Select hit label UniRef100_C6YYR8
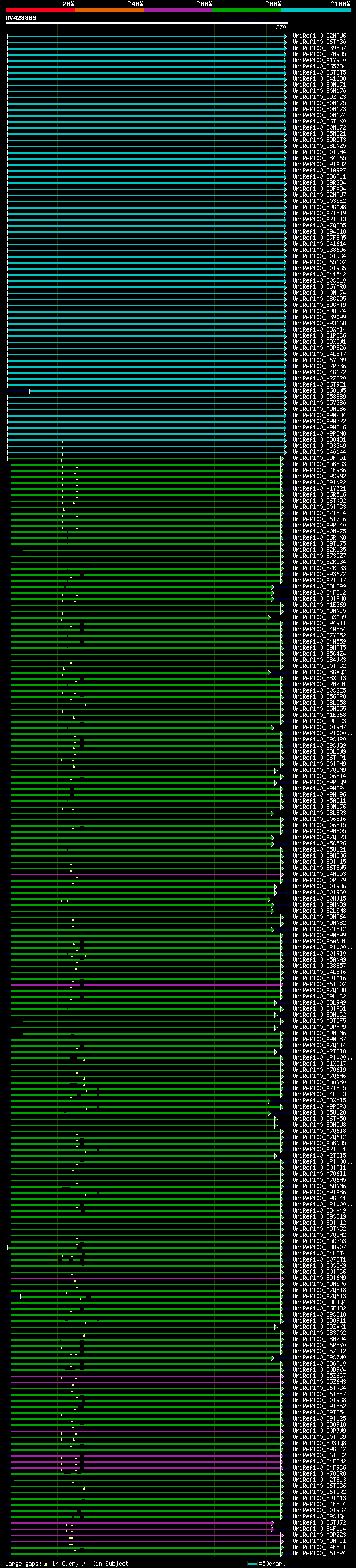Screen dimensions: 356x1568 click(x=319, y=286)
